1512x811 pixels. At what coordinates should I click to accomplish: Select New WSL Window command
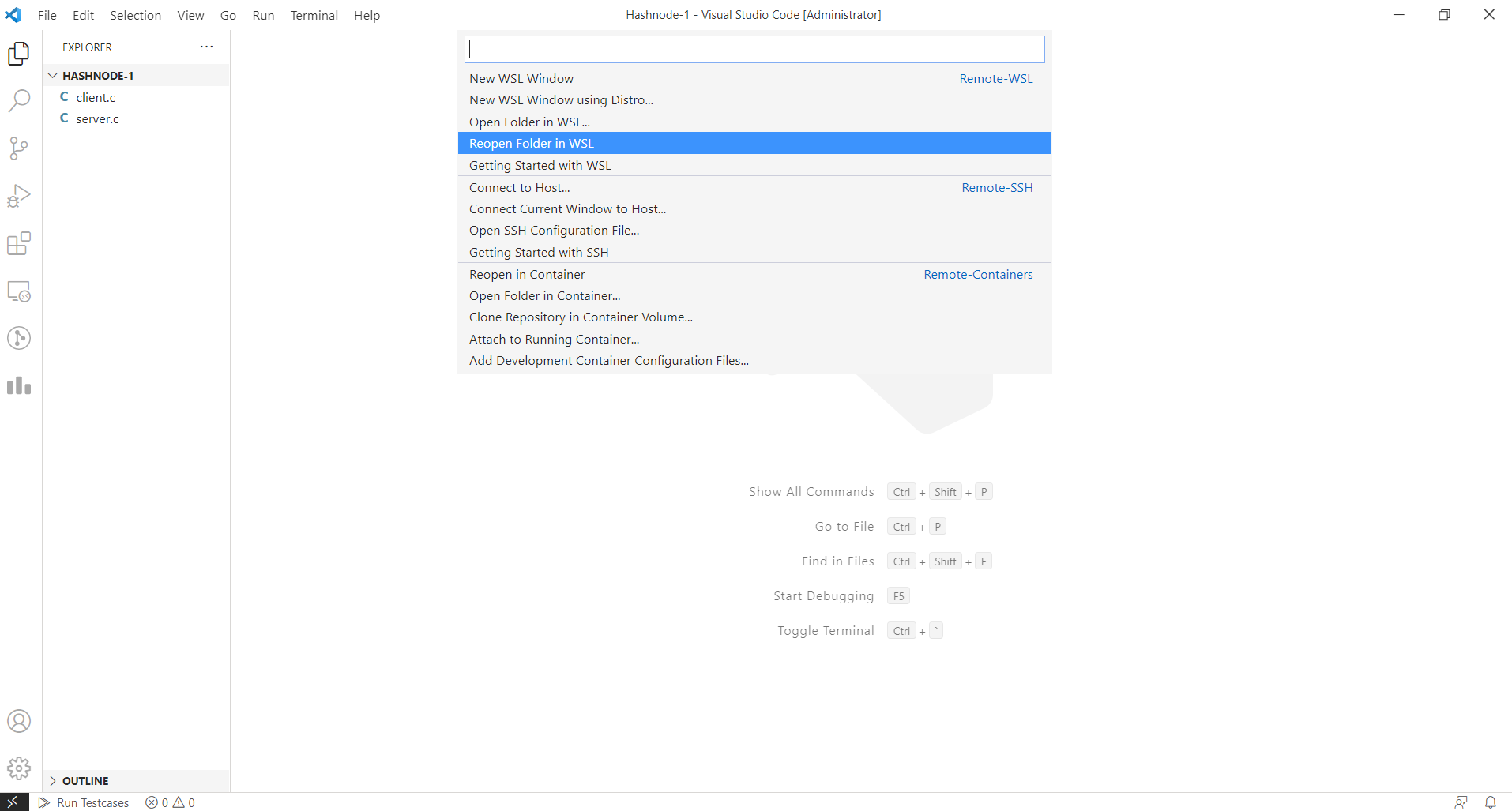[x=754, y=78]
